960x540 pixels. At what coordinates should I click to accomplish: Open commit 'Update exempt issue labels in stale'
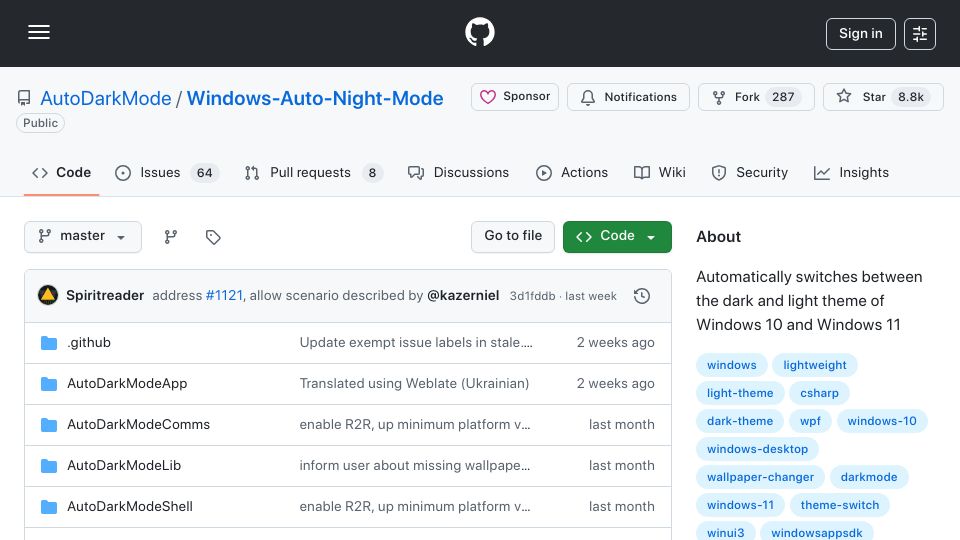pyautogui.click(x=416, y=342)
